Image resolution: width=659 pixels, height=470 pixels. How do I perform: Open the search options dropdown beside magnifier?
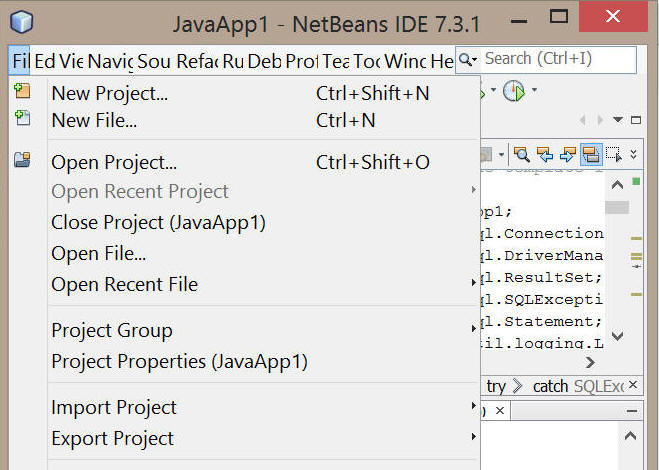468,60
